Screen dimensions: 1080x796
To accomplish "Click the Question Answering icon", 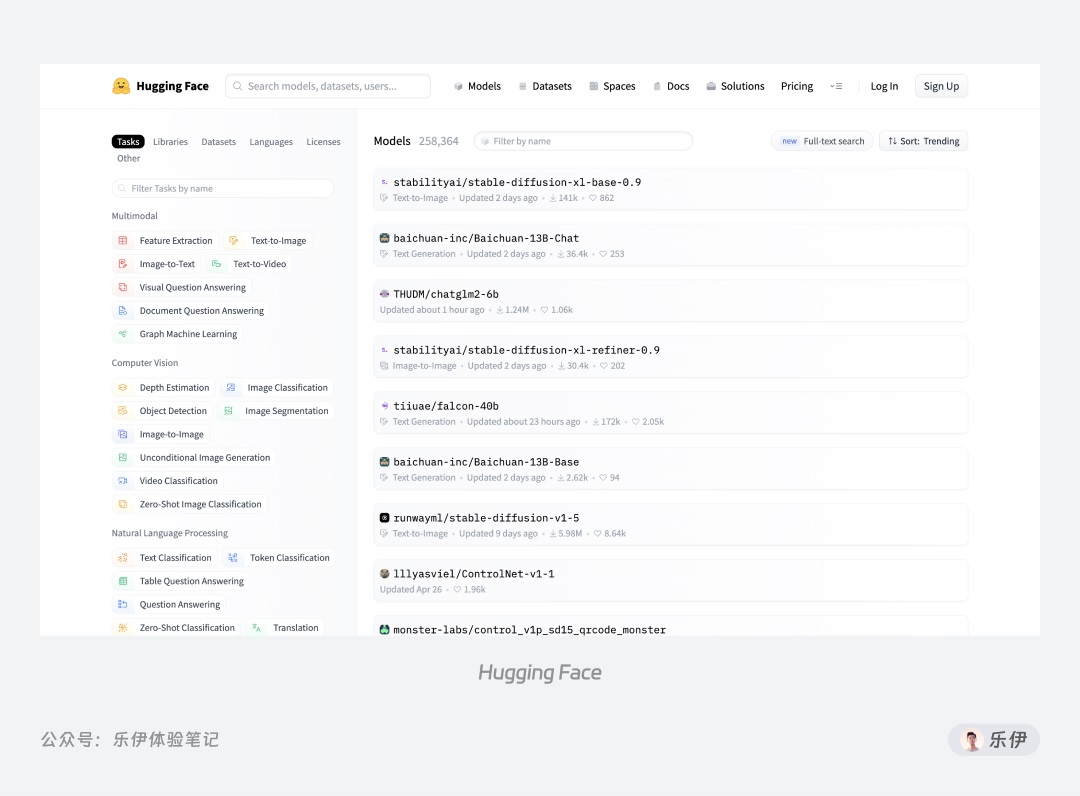I will pos(123,605).
